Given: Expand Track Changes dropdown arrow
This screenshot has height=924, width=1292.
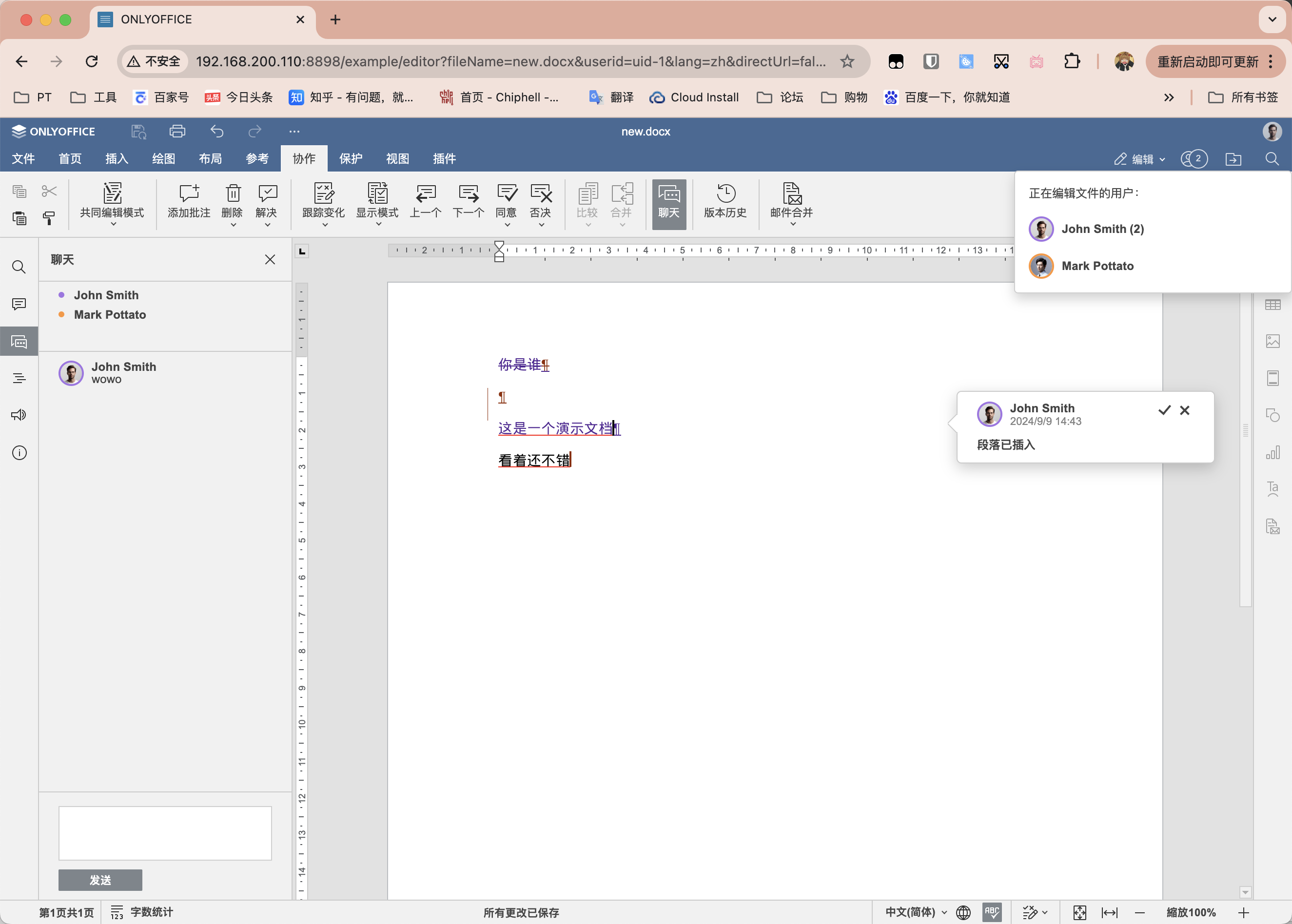Looking at the screenshot, I should click(x=324, y=225).
